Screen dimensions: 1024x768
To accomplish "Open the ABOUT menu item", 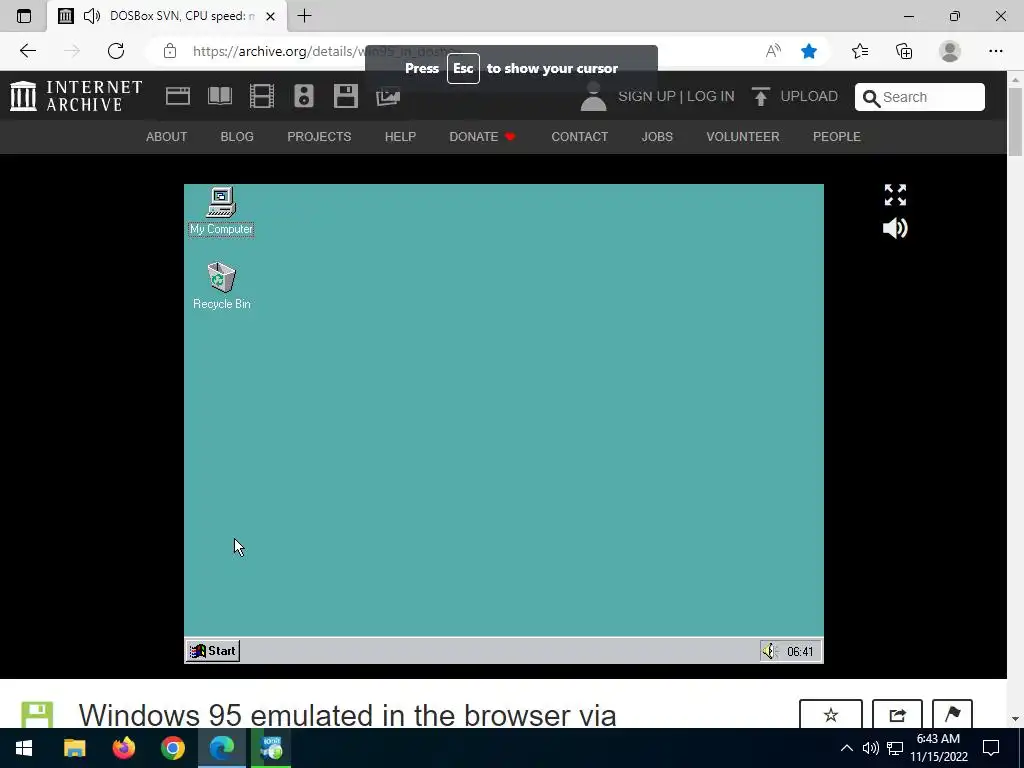I will (x=167, y=136).
